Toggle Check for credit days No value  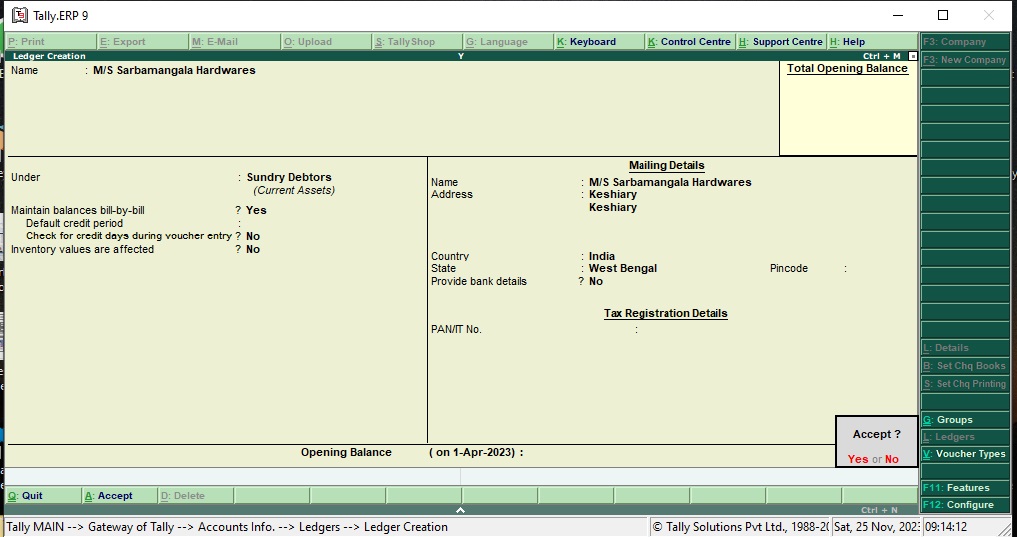(x=253, y=236)
